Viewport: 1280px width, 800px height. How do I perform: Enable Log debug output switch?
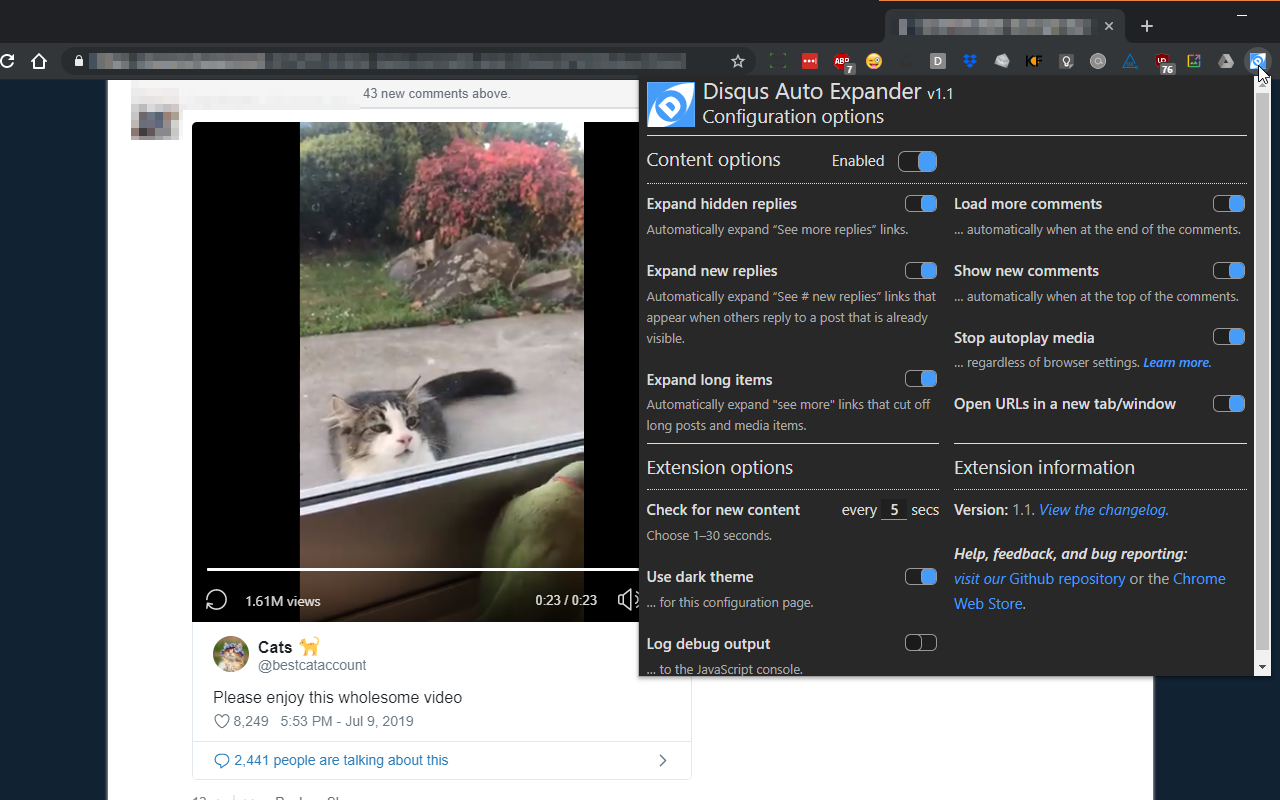pos(921,643)
